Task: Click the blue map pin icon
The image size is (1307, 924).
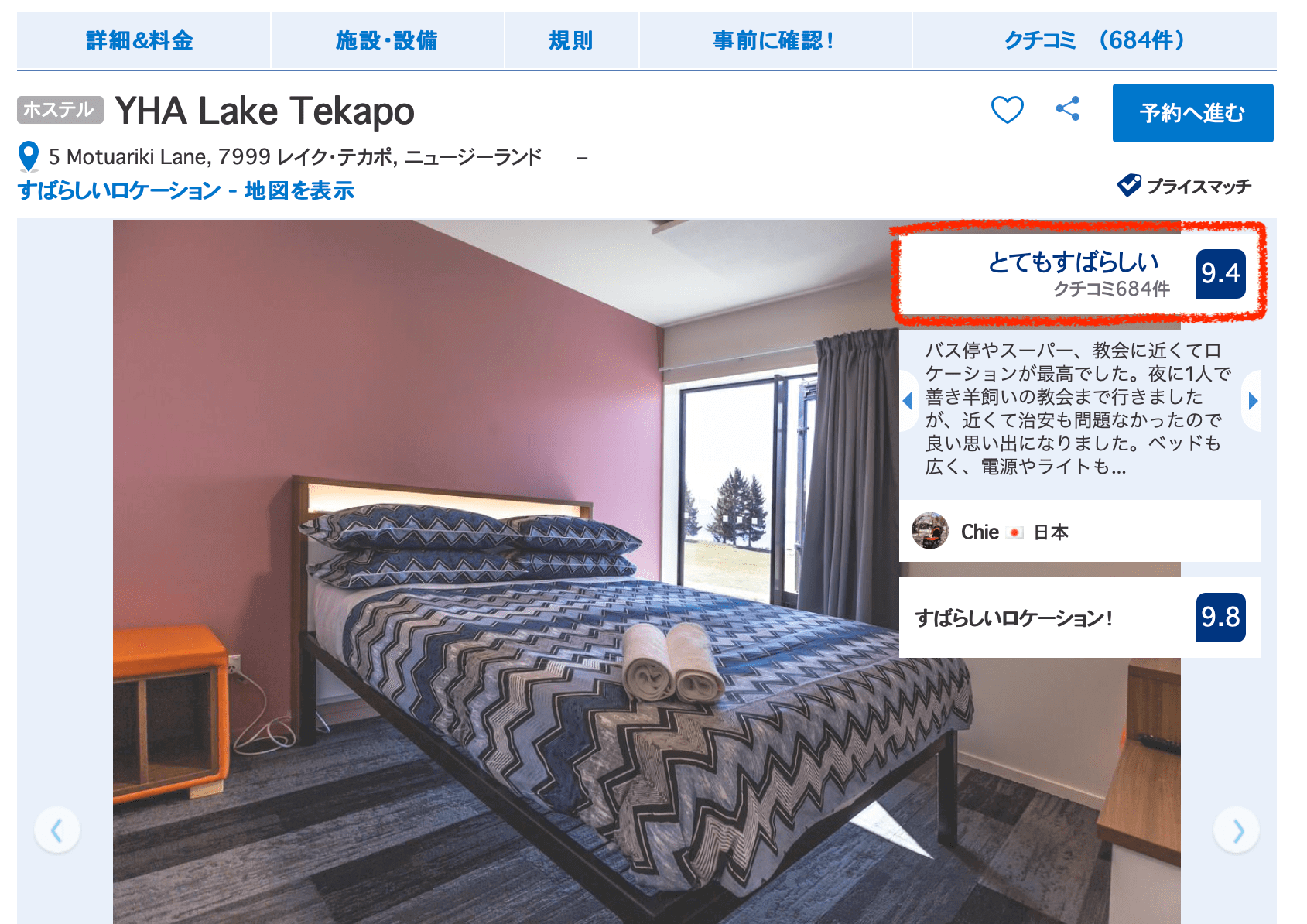Action: pos(29,156)
